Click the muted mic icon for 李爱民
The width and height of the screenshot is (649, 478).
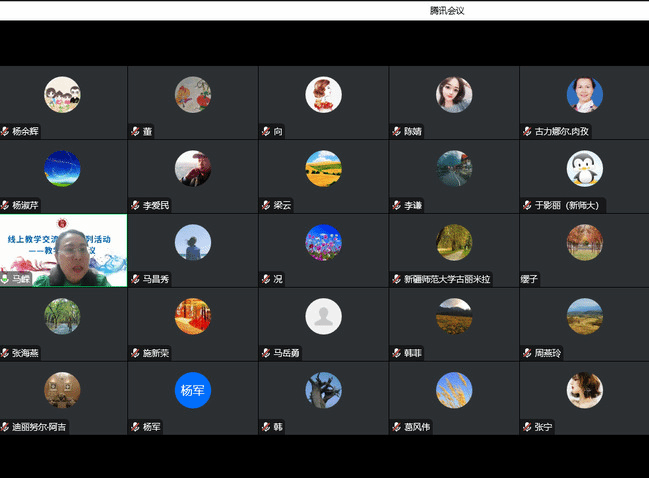click(135, 205)
